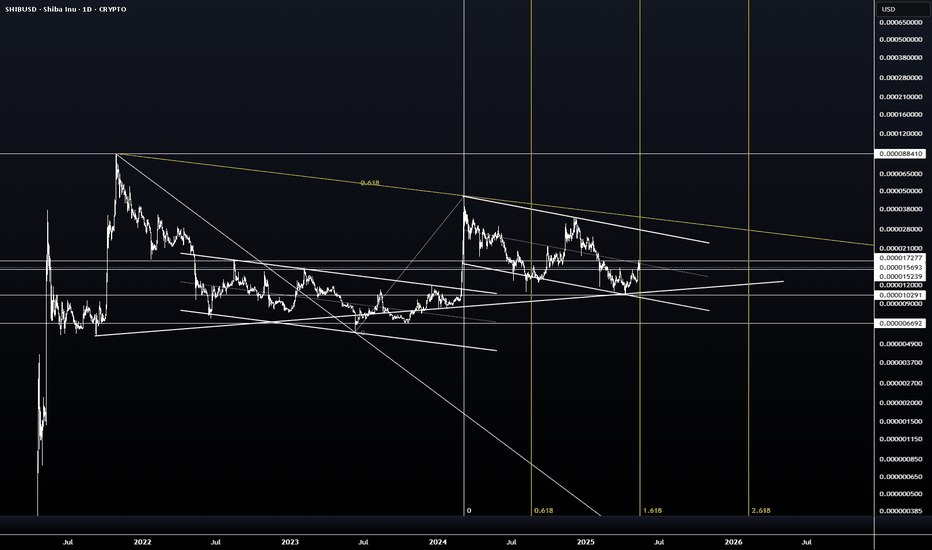This screenshot has width=932, height=550.
Task: Click the 2022 label on time axis
Action: tap(143, 542)
